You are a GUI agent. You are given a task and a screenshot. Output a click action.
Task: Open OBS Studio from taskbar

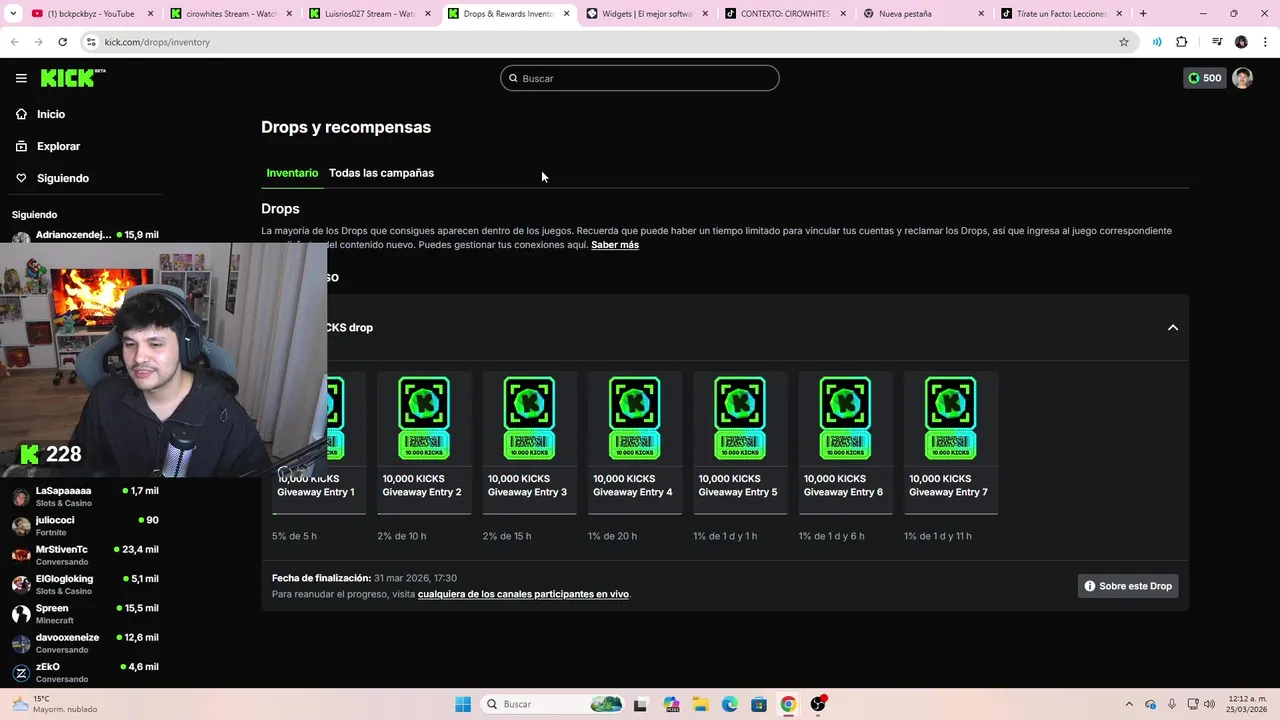tap(818, 704)
